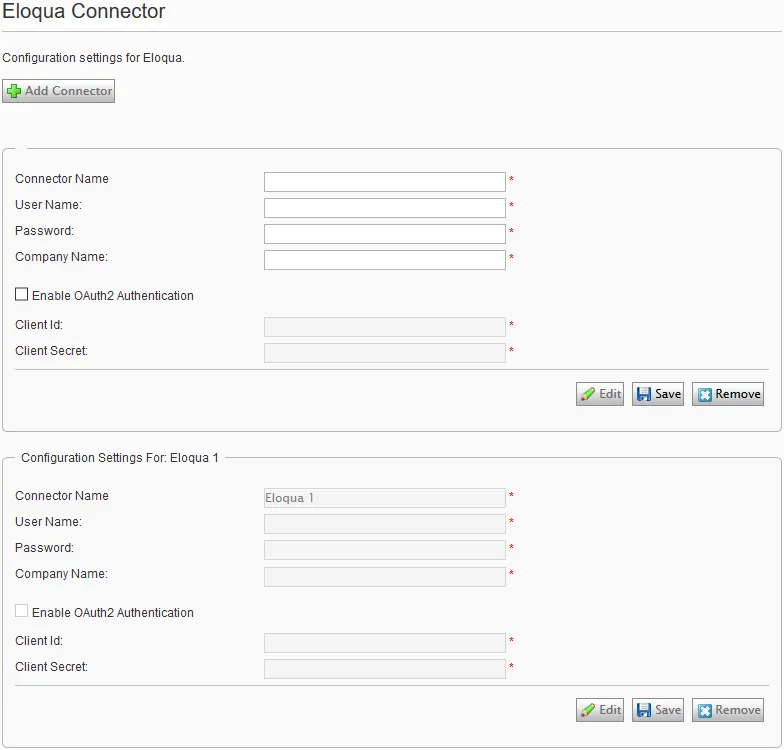
Task: Click the Eloqua 1 User Name field
Action: [384, 524]
